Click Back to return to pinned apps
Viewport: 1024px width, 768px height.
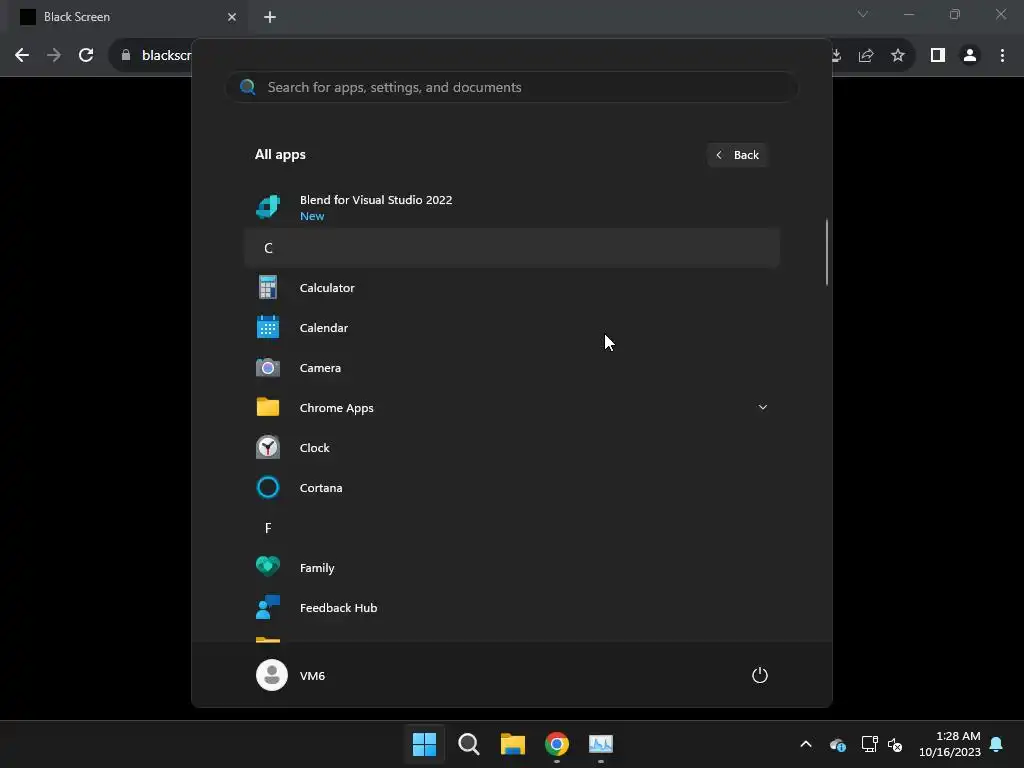737,155
